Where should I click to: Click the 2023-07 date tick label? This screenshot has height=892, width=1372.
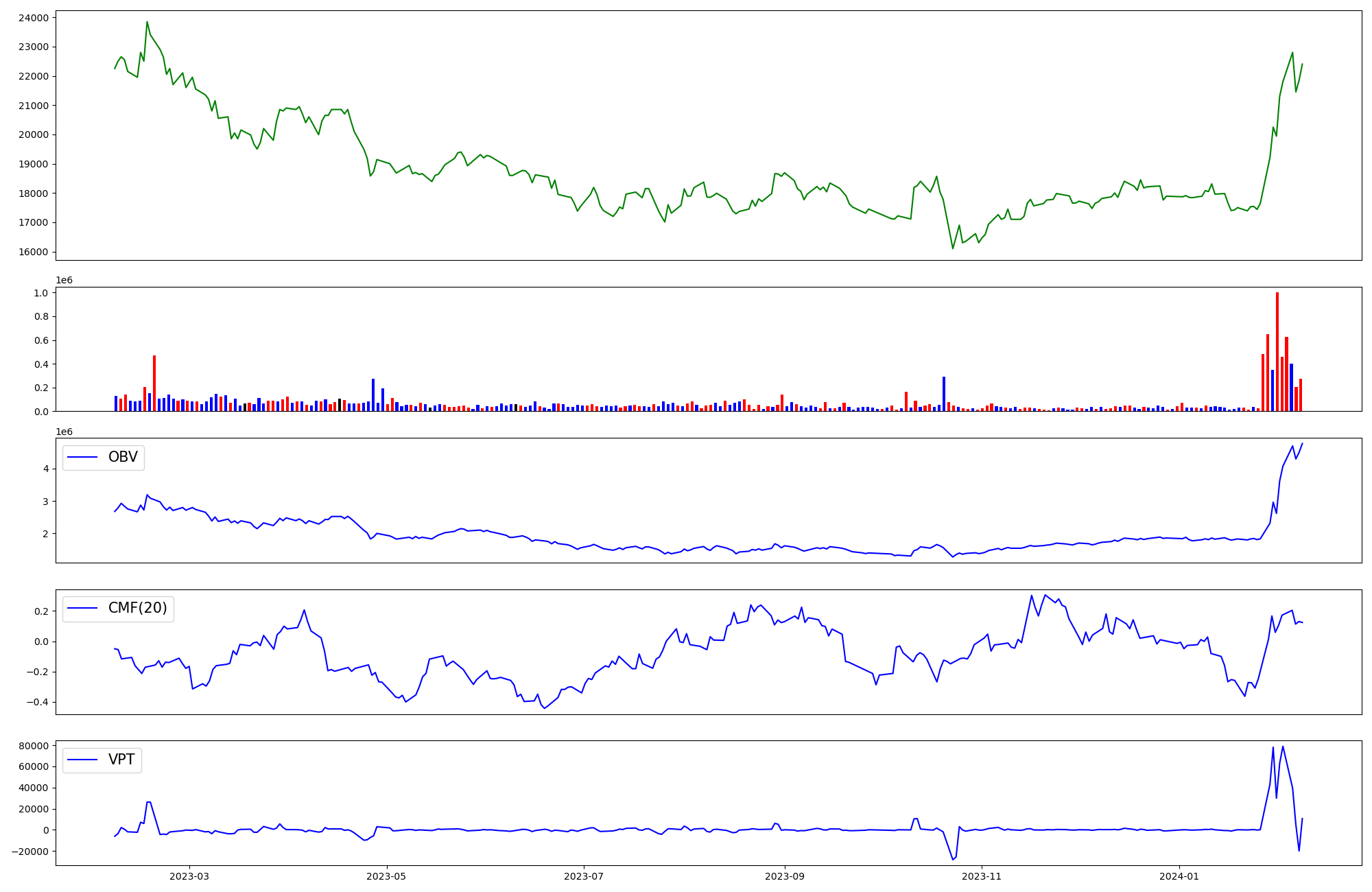[584, 876]
